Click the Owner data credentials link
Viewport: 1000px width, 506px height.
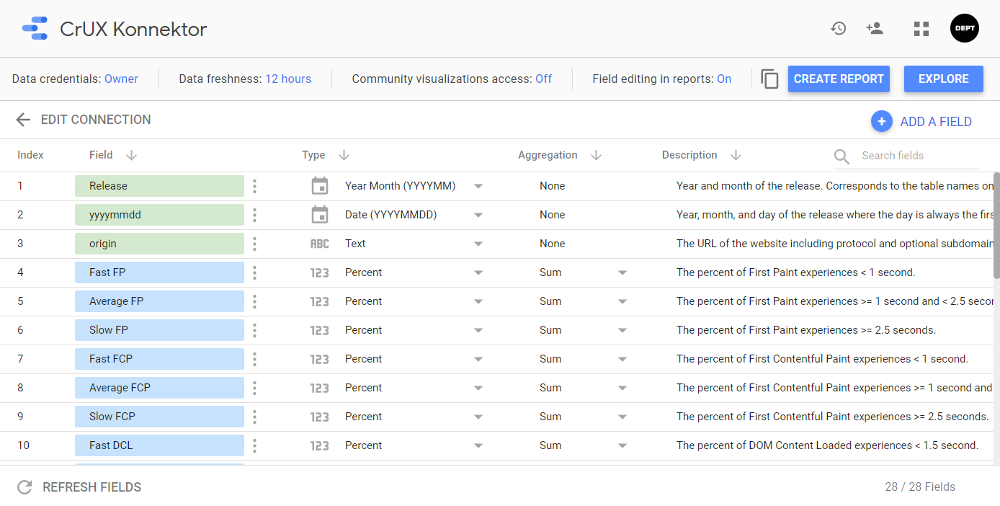[x=121, y=79]
